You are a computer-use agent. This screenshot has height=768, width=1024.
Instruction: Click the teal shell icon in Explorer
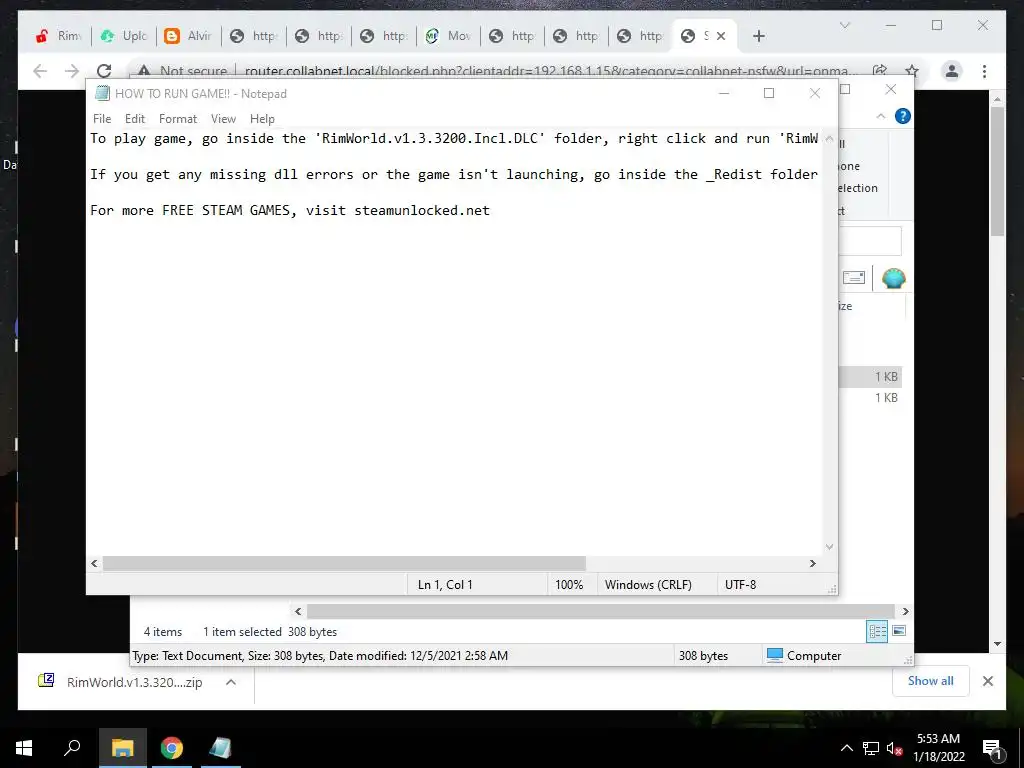(893, 278)
